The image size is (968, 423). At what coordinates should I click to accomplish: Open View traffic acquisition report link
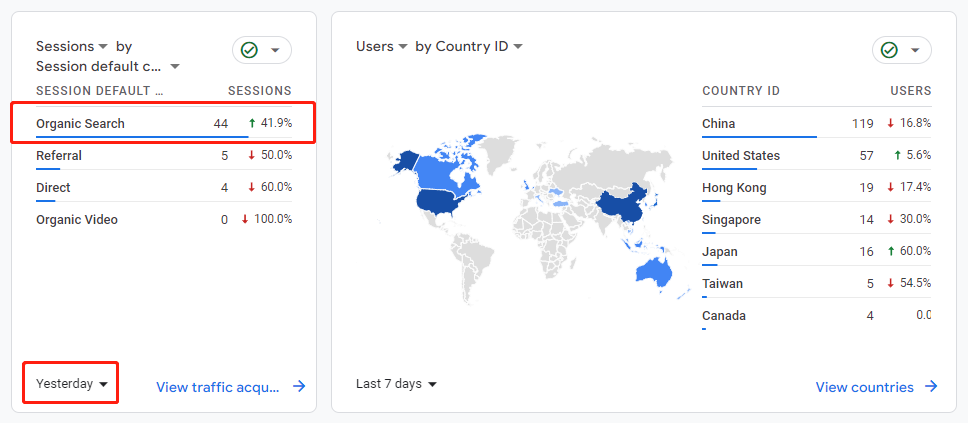pyautogui.click(x=218, y=387)
